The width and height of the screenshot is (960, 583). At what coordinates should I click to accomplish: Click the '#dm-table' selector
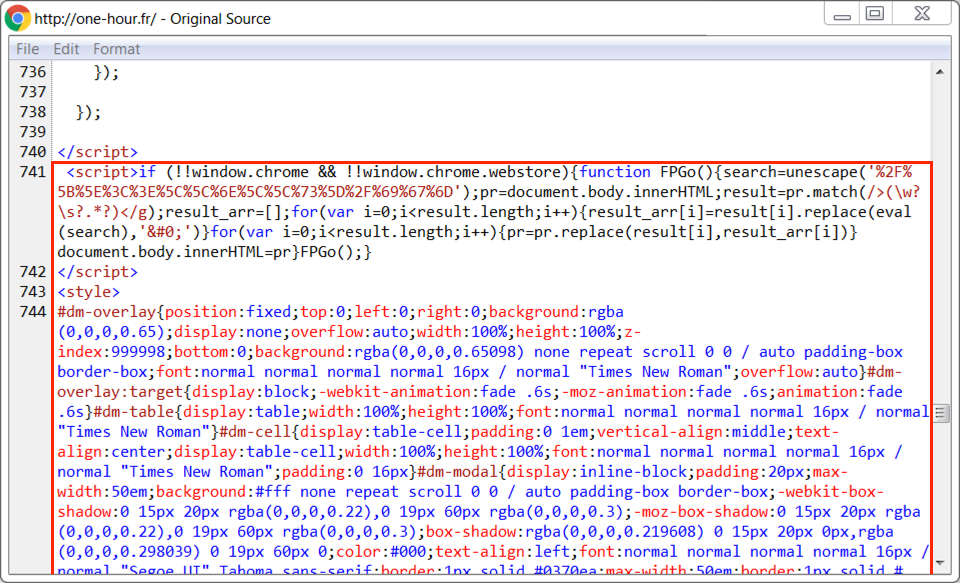134,412
